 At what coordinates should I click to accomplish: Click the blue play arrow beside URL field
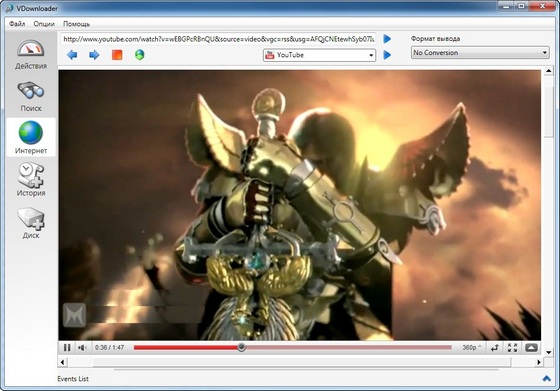(x=387, y=39)
